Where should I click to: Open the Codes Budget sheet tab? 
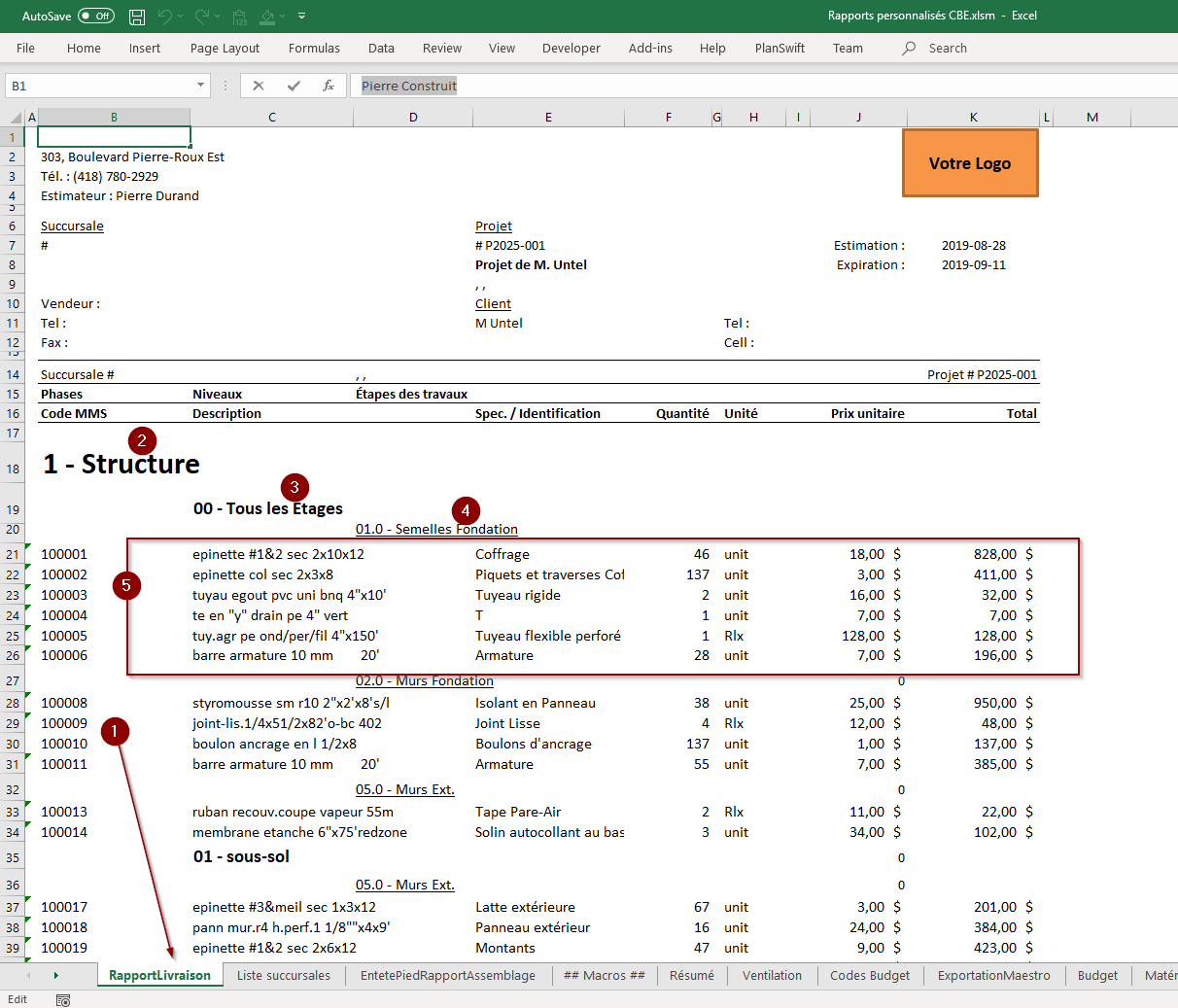[870, 975]
